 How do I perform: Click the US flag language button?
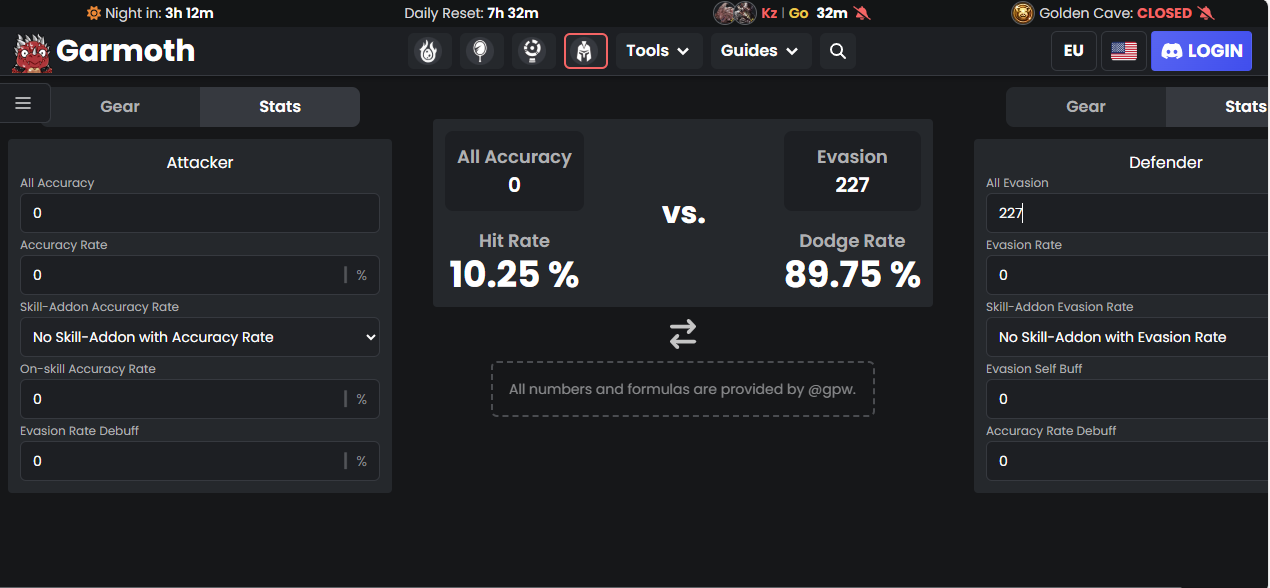pos(1124,51)
